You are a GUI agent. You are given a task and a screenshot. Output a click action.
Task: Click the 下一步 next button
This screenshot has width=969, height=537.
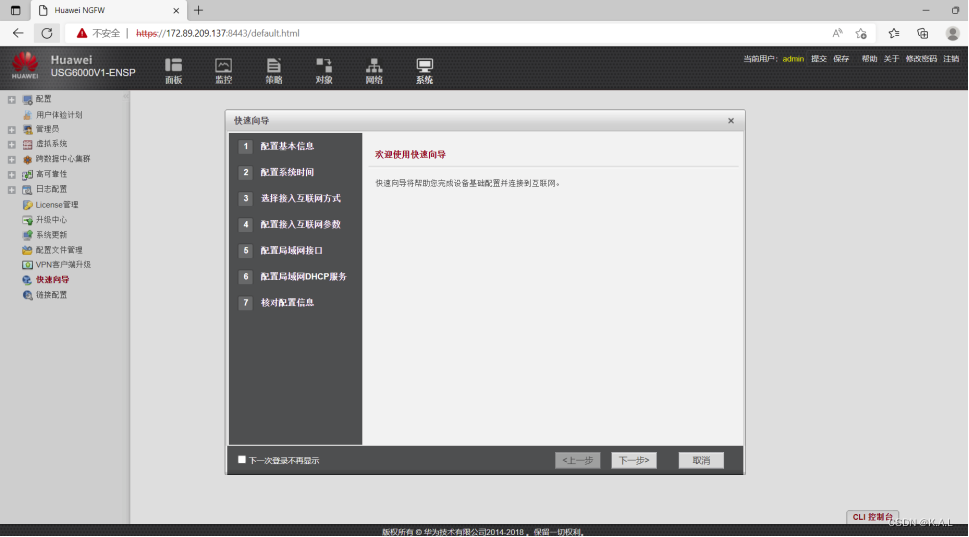pos(634,460)
